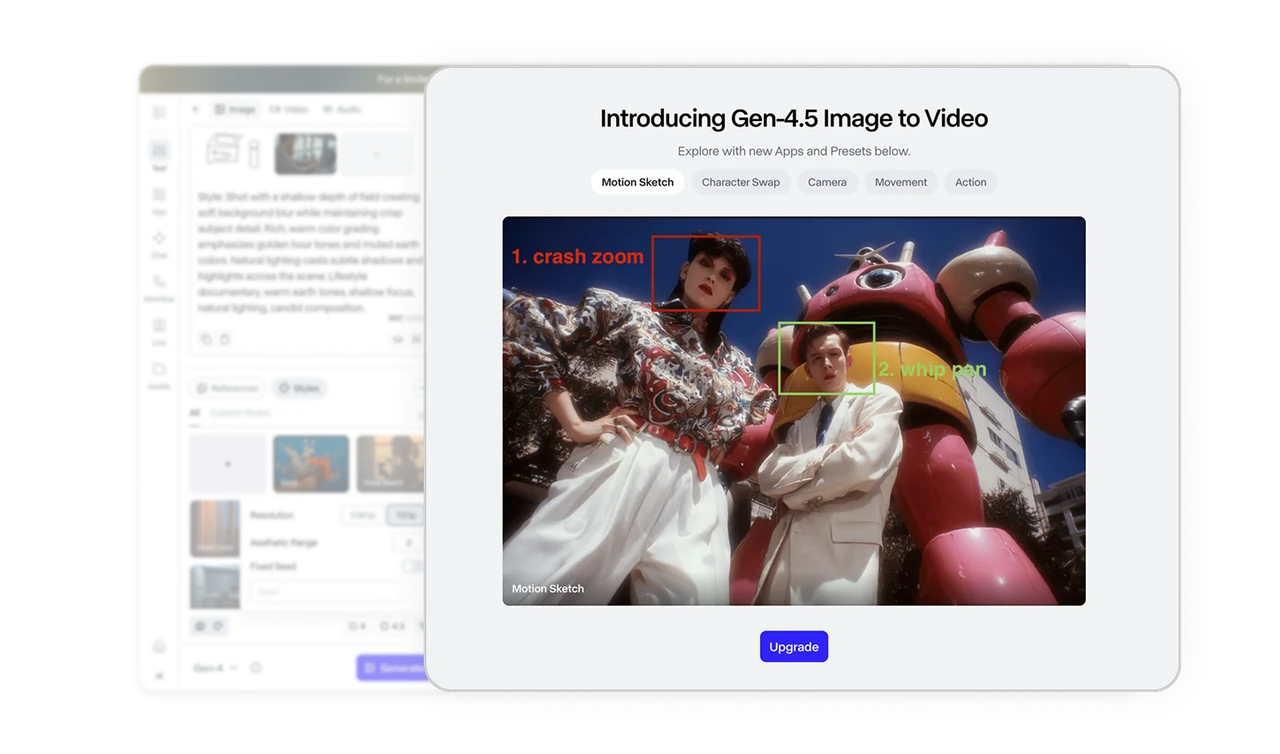Open the Tool section in background sidebar
Viewport: 1280px width, 754px height.
coord(159,155)
